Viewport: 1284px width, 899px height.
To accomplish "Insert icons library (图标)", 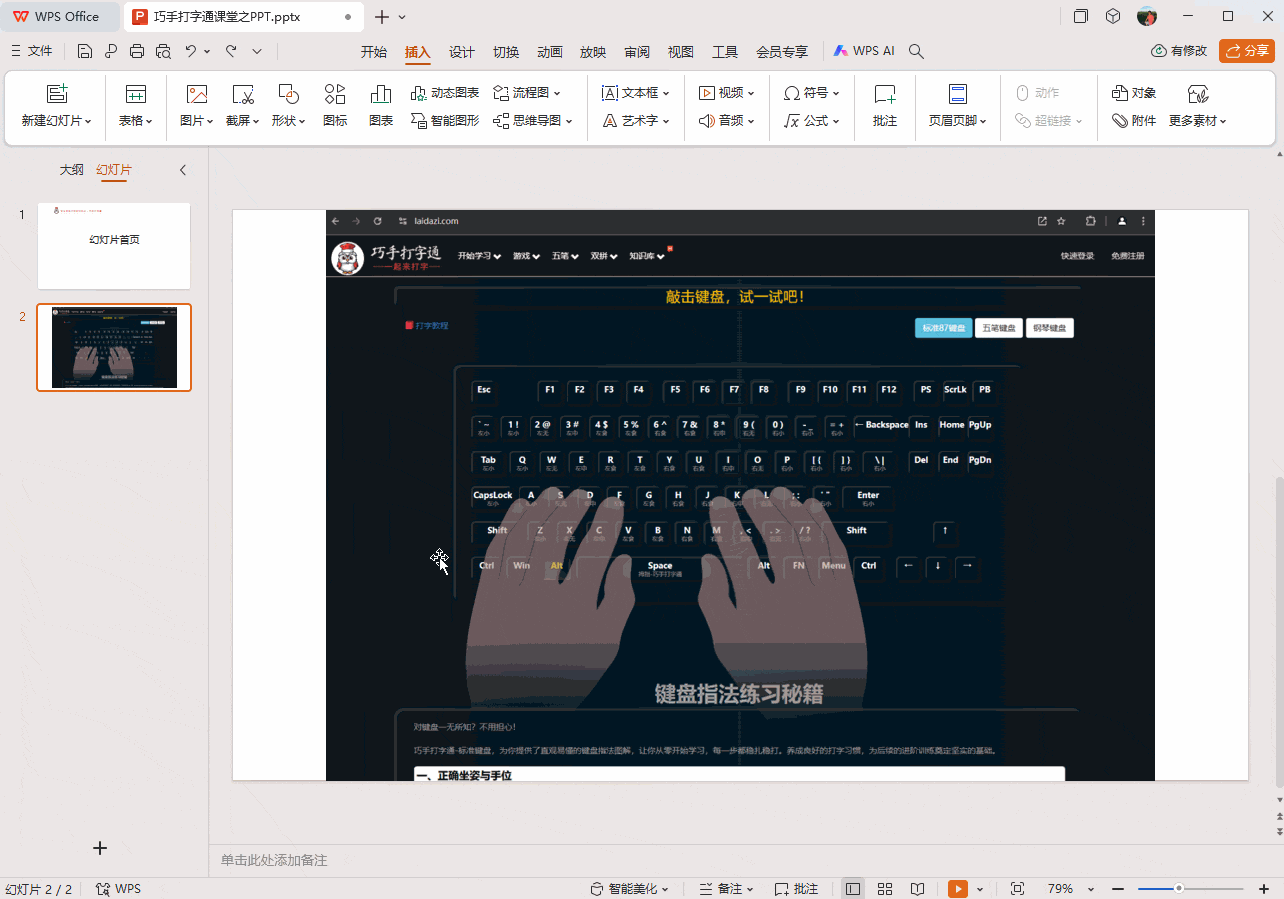I will [x=335, y=106].
